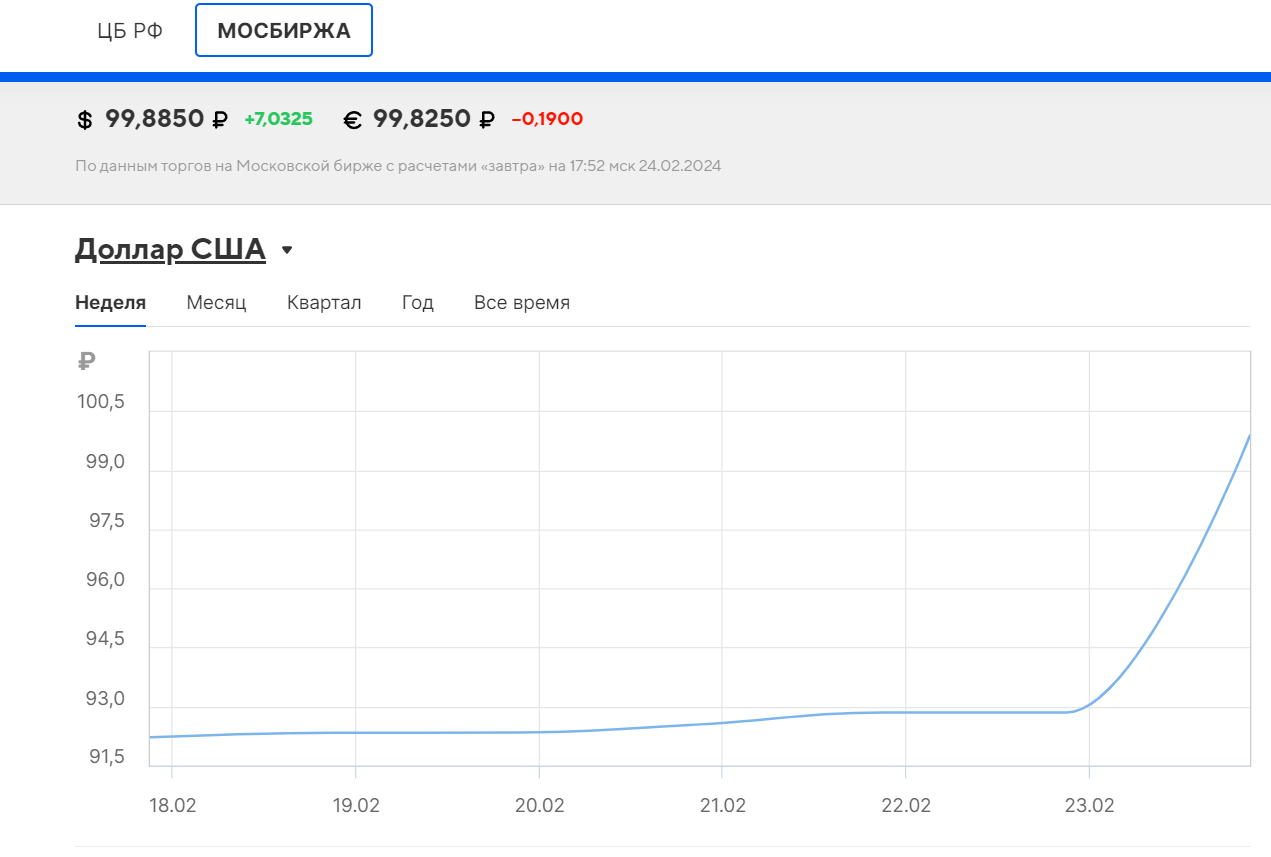
Task: Click the Доллар США heading link
Action: tap(170, 249)
